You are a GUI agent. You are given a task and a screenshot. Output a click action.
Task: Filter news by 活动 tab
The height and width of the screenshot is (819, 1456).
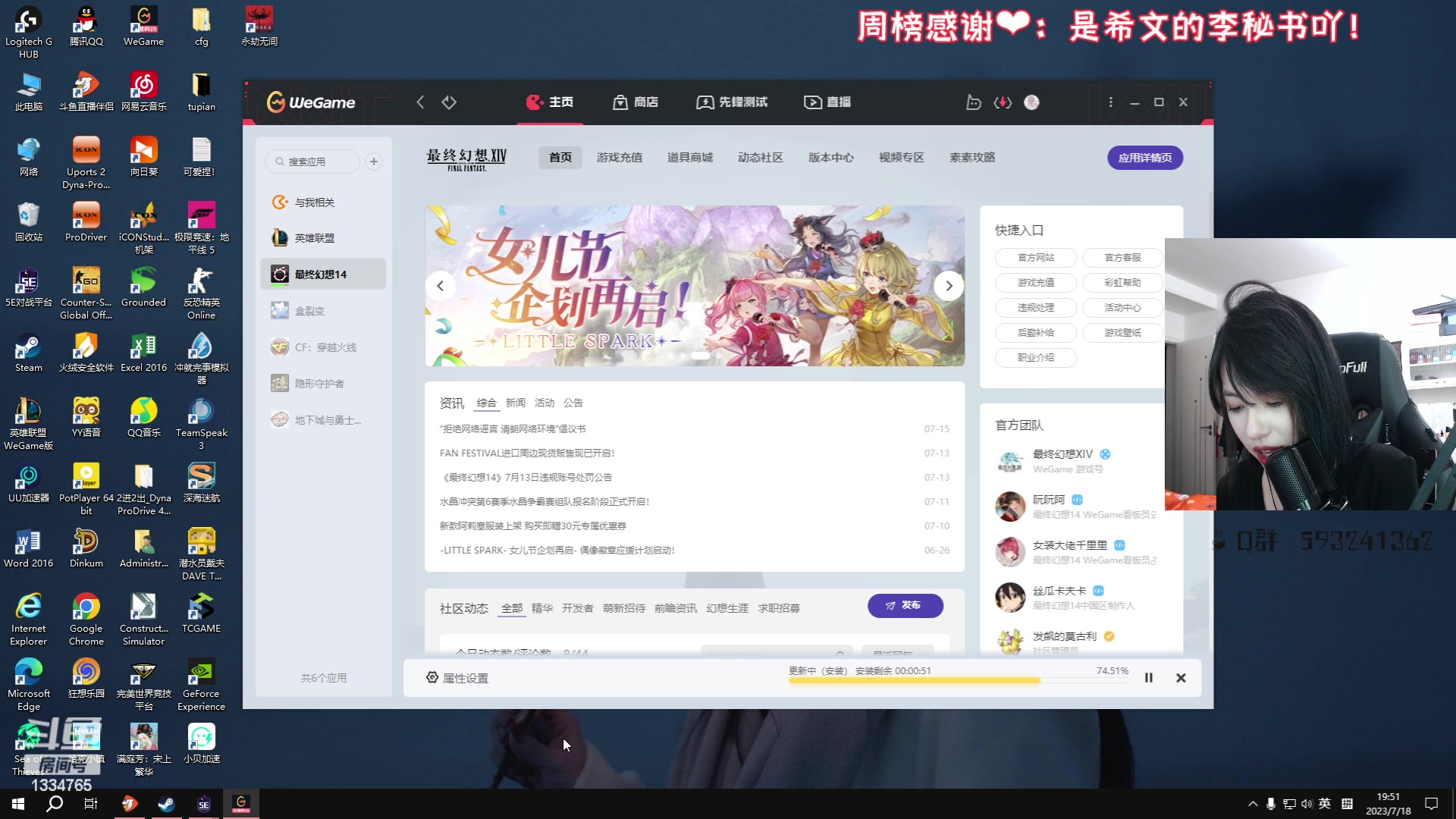pyautogui.click(x=544, y=403)
